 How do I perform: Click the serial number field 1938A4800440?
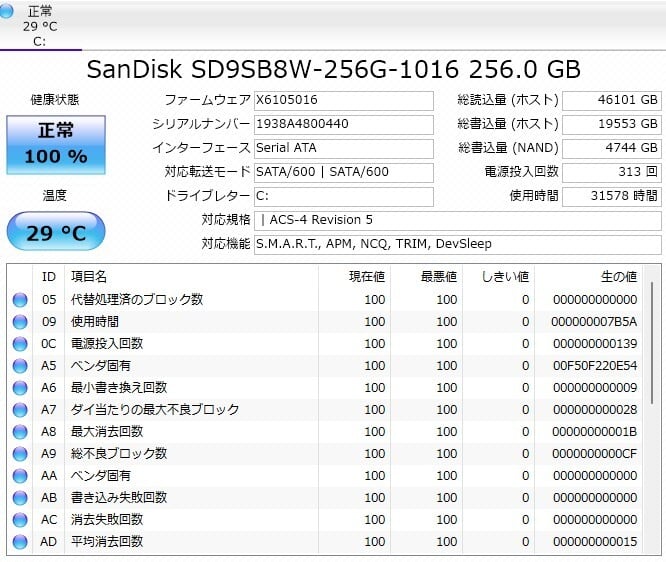(x=343, y=124)
